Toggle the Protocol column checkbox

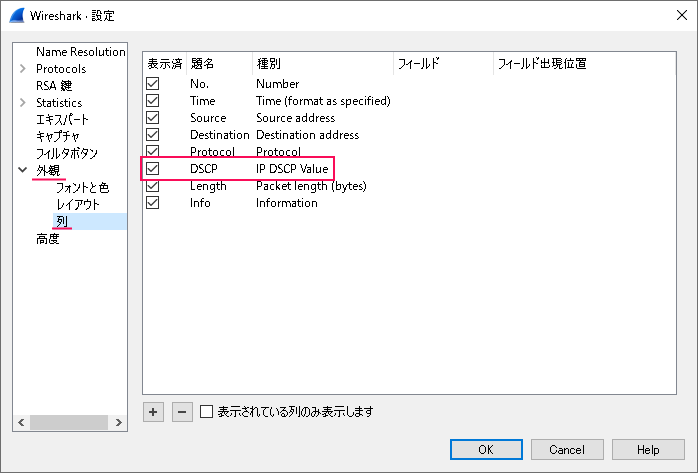[x=153, y=151]
